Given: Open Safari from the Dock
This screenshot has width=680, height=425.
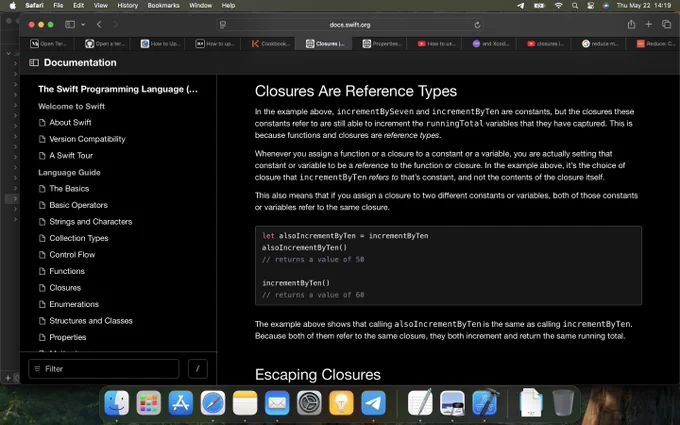Looking at the screenshot, I should point(213,403).
